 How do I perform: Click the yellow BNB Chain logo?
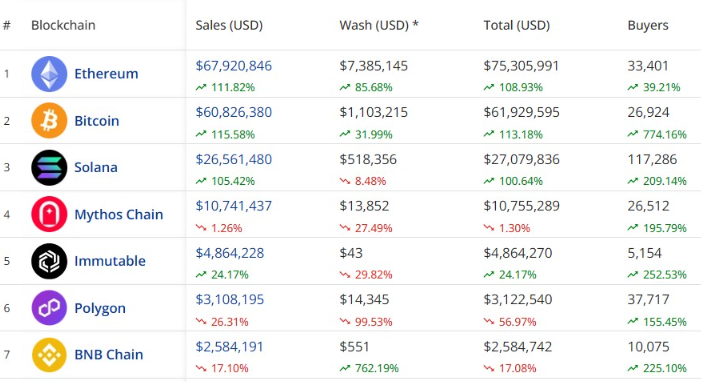coord(49,355)
